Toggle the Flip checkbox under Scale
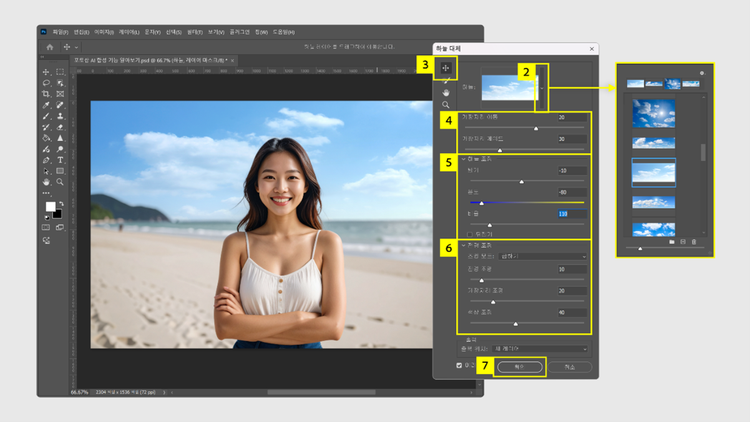 (470, 234)
